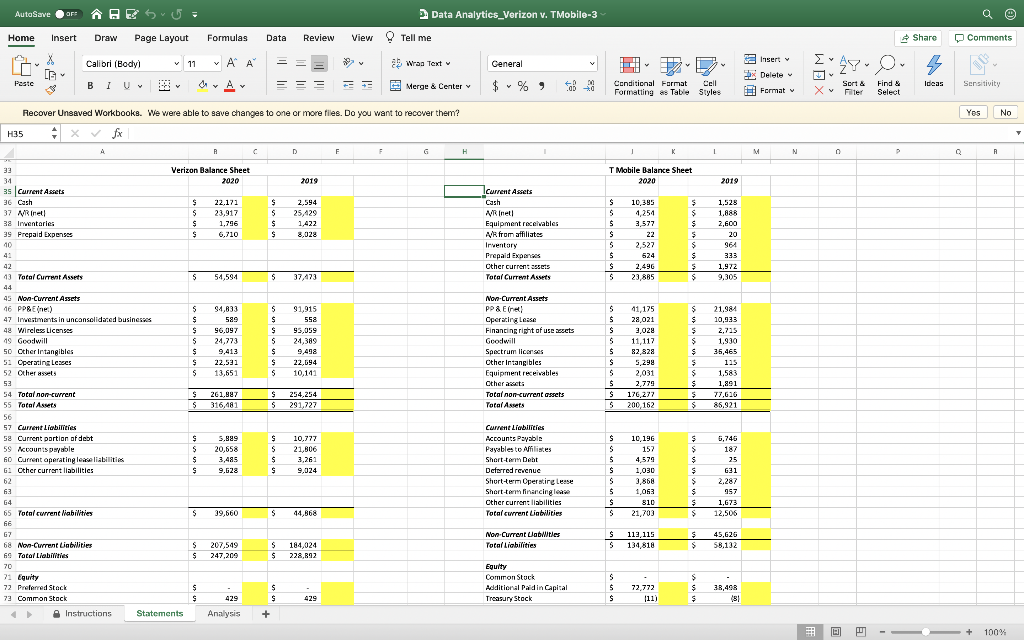Click the formula bar input

(x=571, y=133)
